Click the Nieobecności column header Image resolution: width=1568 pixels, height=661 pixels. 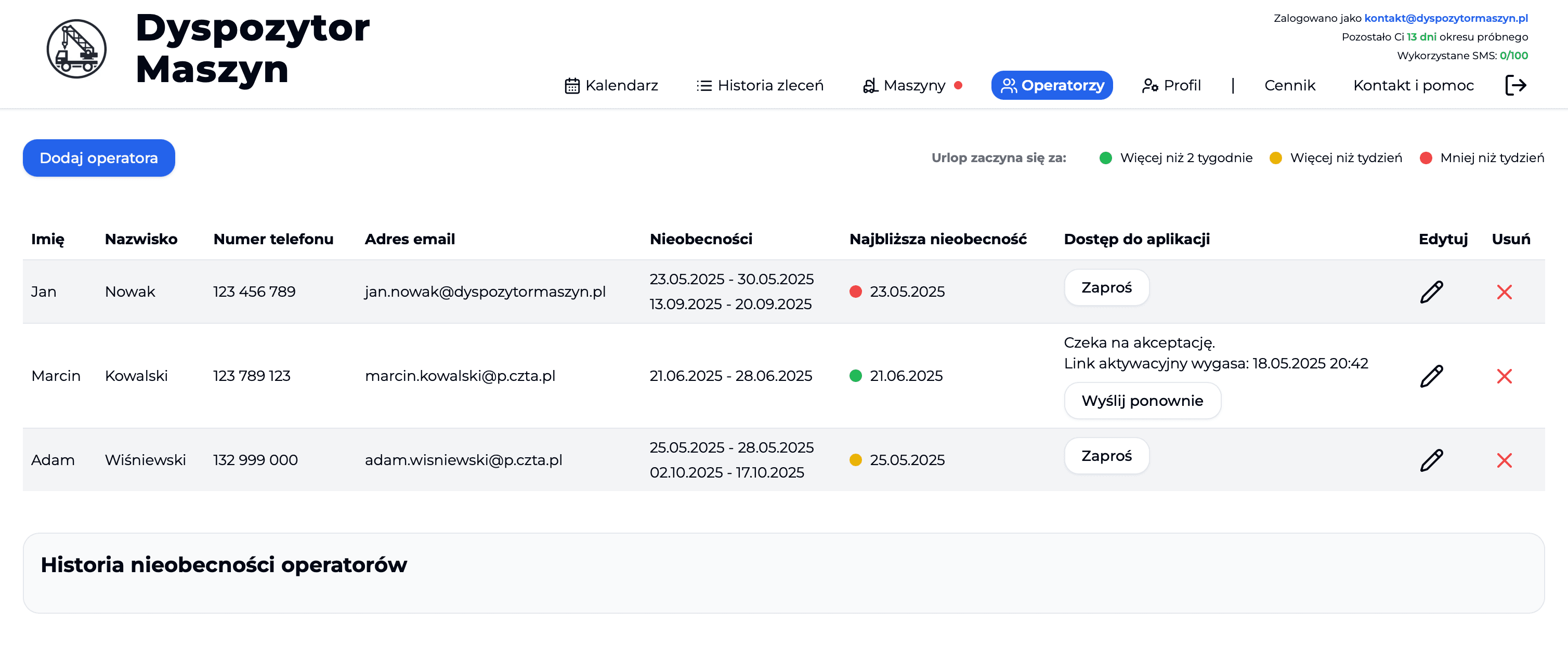701,239
